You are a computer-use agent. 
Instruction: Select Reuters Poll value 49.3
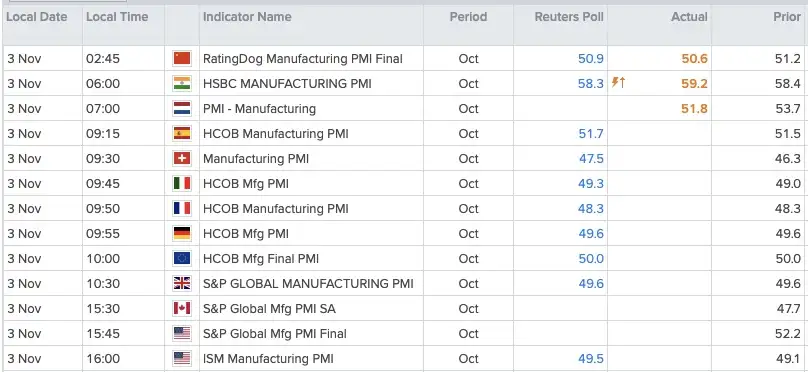[591, 184]
